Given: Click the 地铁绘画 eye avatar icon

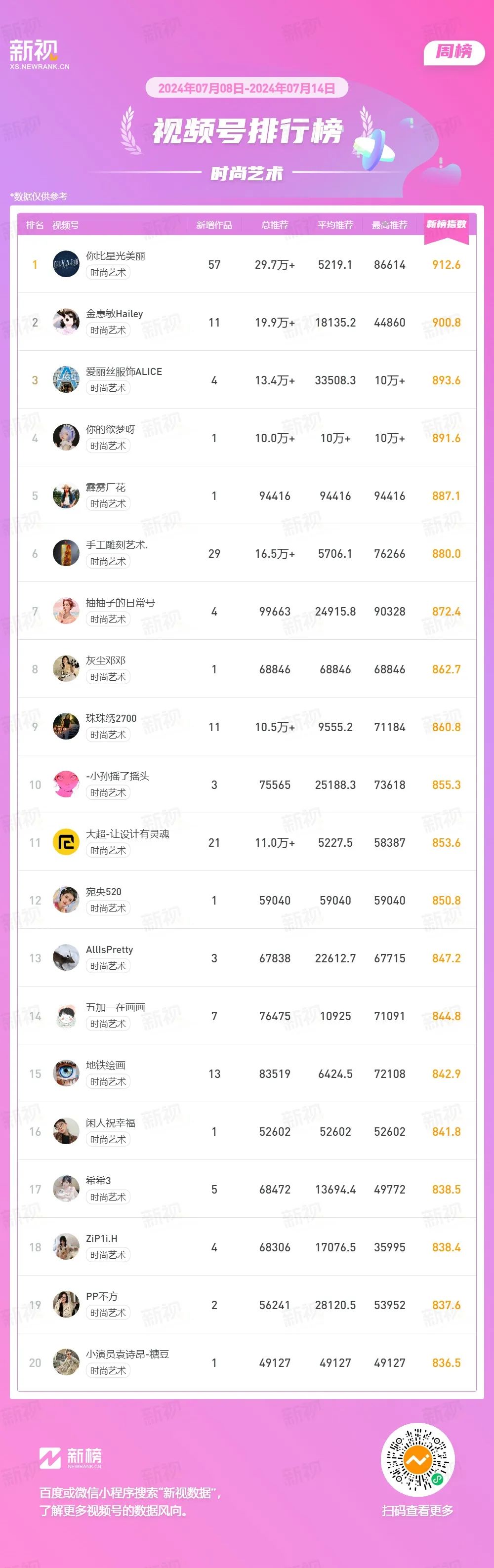Looking at the screenshot, I should (66, 1074).
